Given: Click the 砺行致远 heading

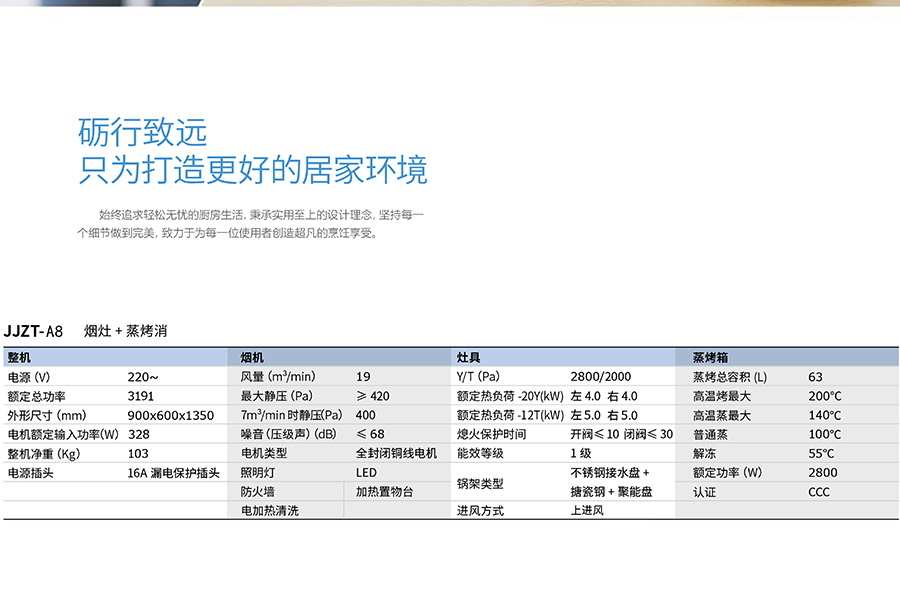Looking at the screenshot, I should tap(142, 132).
